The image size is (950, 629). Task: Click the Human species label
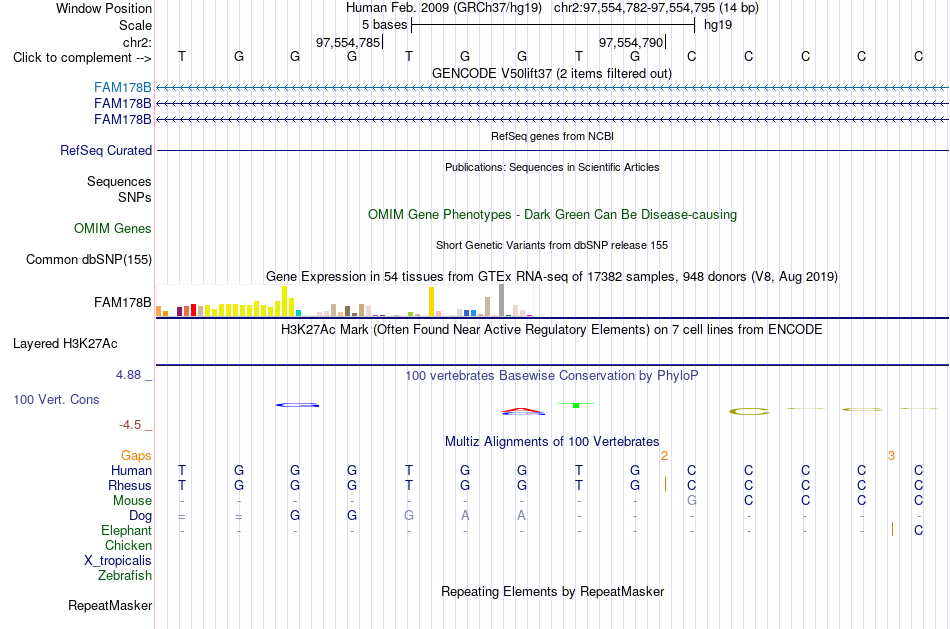pyautogui.click(x=131, y=470)
